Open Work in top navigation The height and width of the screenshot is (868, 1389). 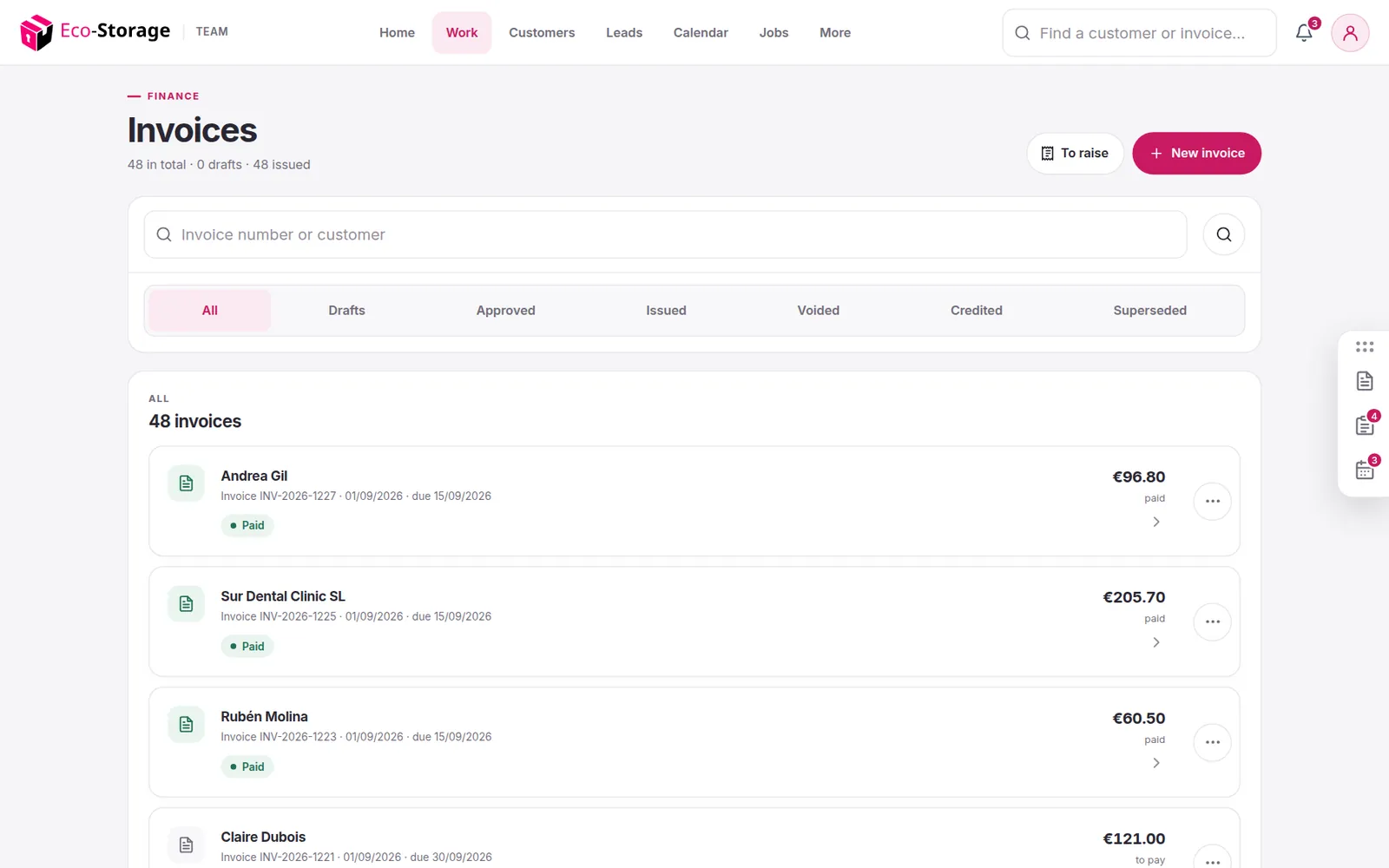click(x=462, y=33)
